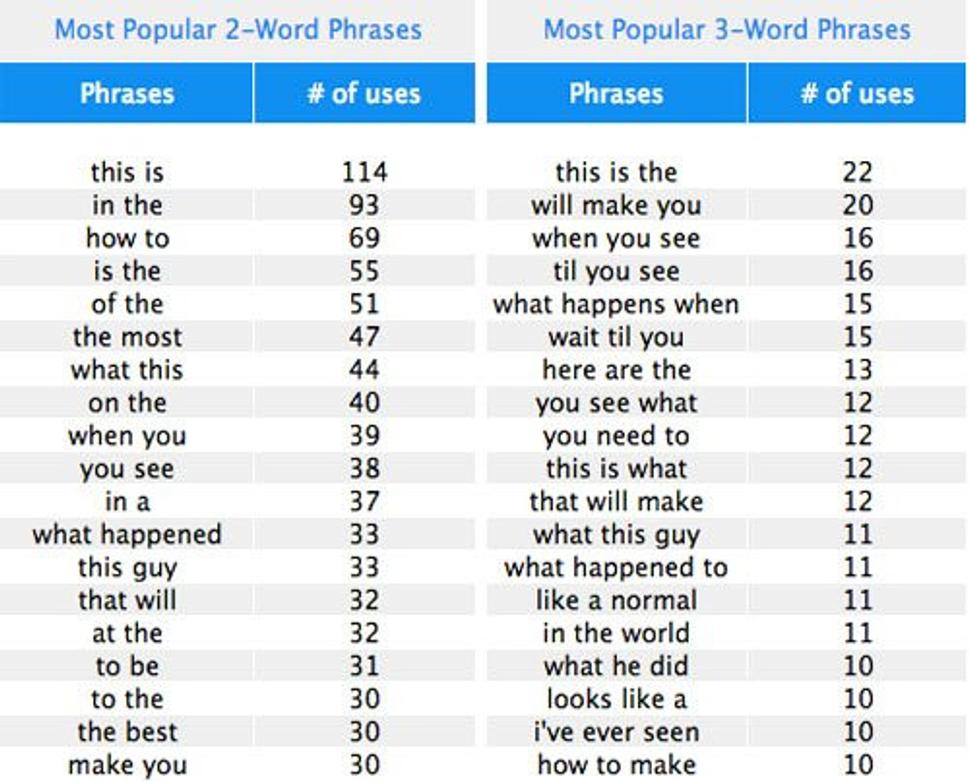Click the 'Most Popular 2-Word Phrases' title
Viewport: 969px width, 781px height.
click(238, 30)
